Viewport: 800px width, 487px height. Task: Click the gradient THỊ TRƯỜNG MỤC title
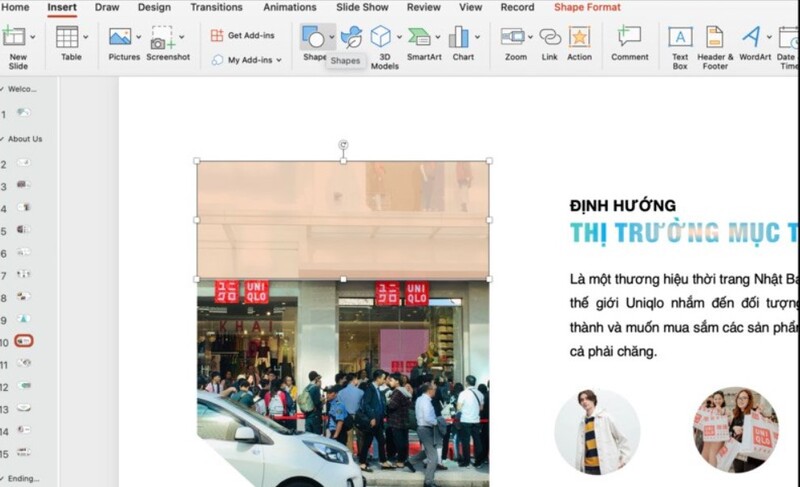click(x=684, y=233)
